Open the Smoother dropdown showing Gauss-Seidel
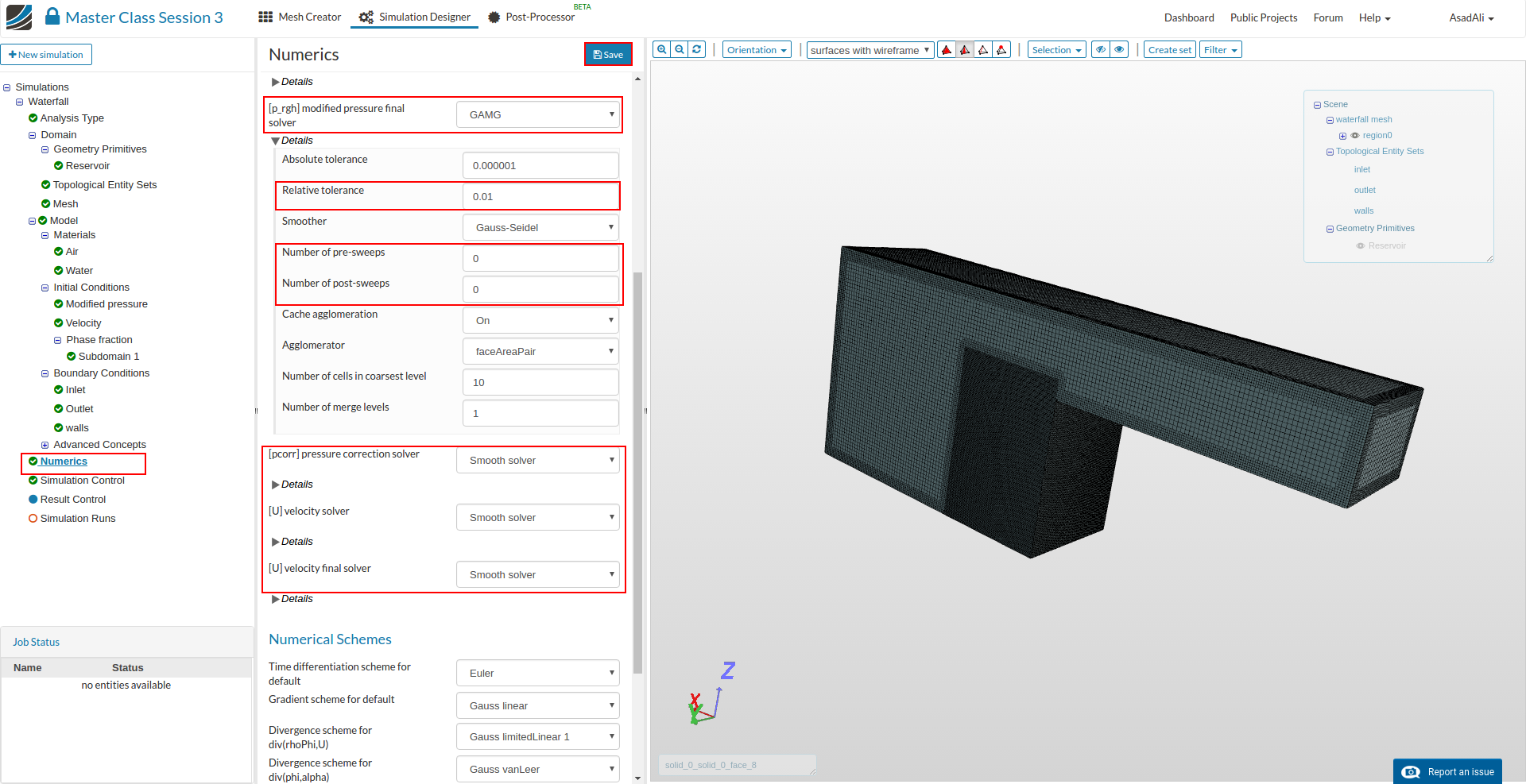 pyautogui.click(x=540, y=228)
